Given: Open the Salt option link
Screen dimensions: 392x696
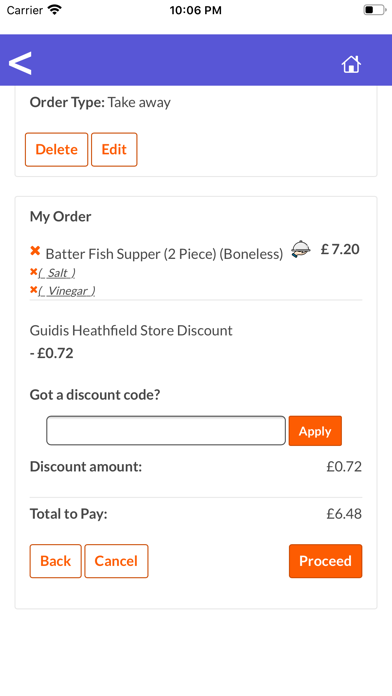Looking at the screenshot, I should [x=57, y=273].
